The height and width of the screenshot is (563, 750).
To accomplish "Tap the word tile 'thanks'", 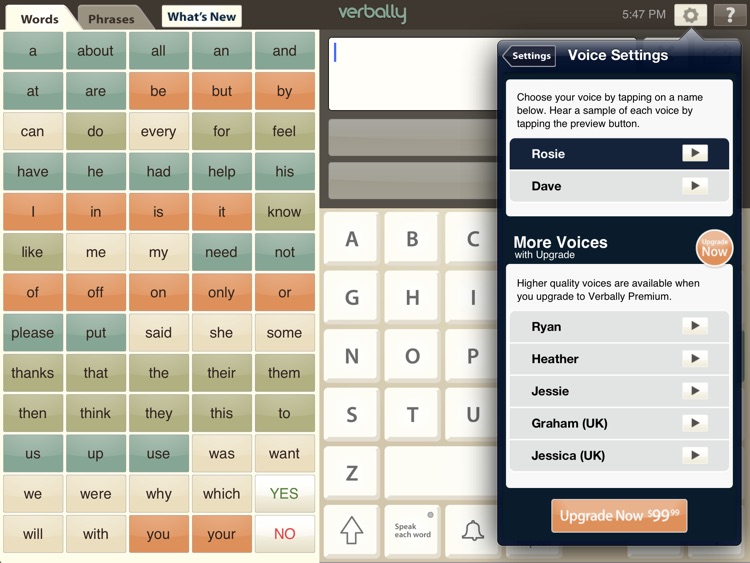I will (x=33, y=373).
